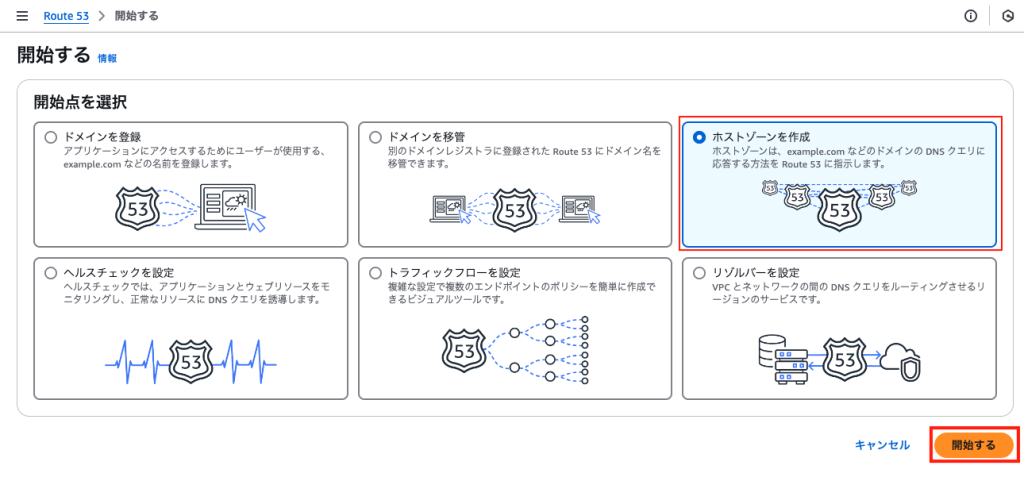Screen dimensions: 1024x477
Task: Click the traffic flow tree illustration
Action: [516, 351]
